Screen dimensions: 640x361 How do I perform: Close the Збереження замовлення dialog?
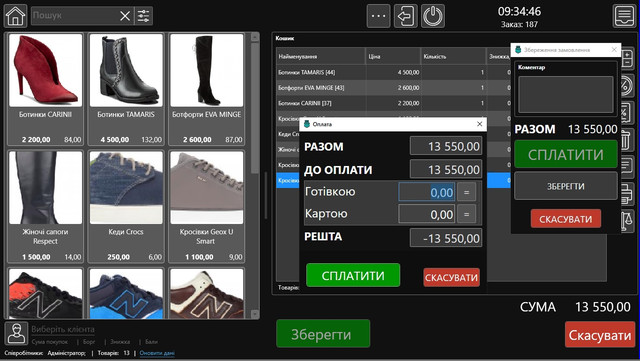614,49
